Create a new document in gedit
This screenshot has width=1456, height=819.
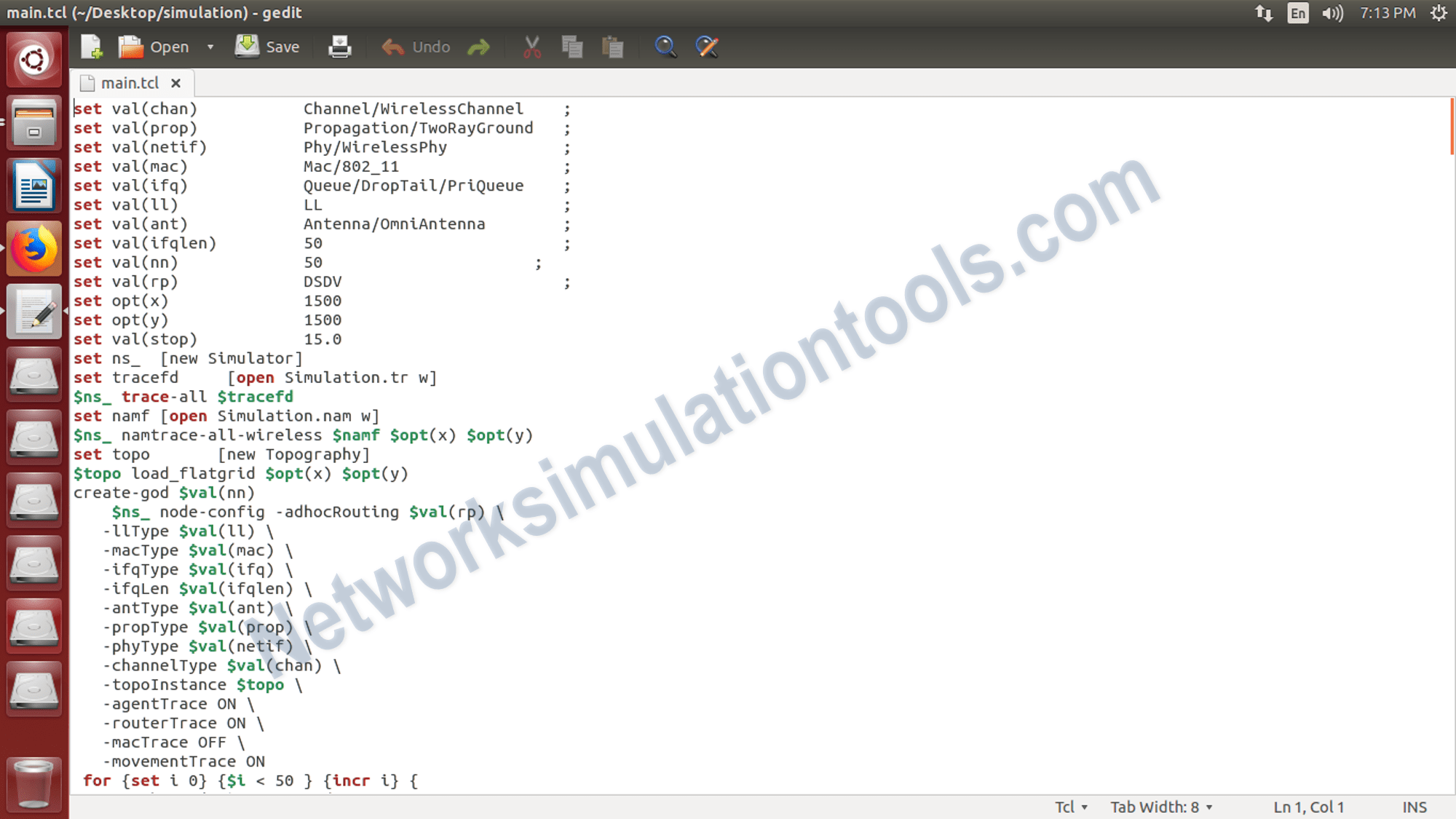tap(90, 46)
